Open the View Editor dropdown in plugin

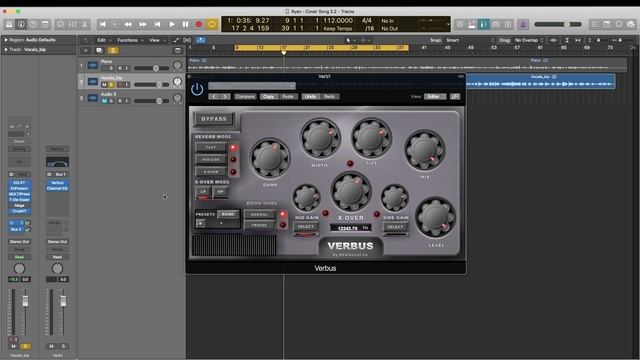pyautogui.click(x=435, y=97)
